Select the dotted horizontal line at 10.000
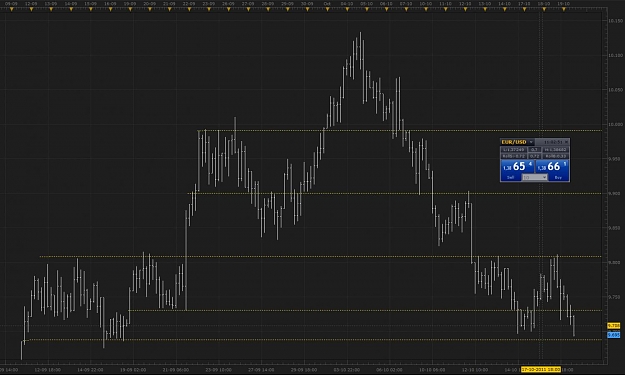625x375 pixels. coord(399,130)
